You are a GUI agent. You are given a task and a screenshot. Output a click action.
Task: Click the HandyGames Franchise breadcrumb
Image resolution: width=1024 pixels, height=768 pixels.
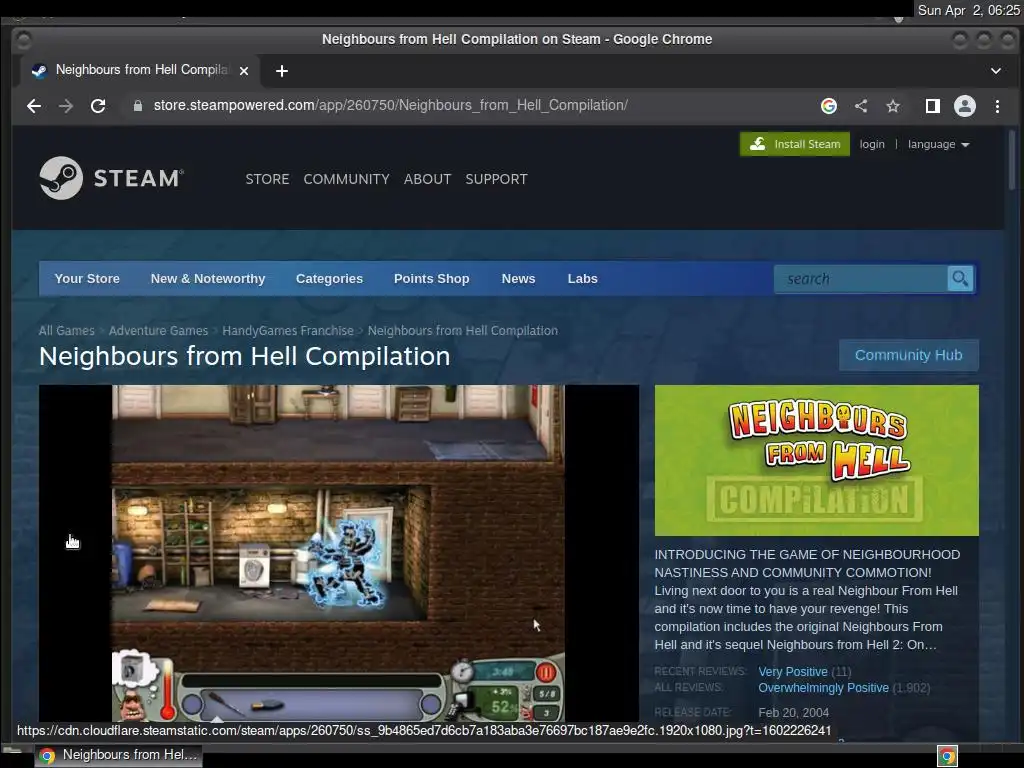click(x=287, y=330)
